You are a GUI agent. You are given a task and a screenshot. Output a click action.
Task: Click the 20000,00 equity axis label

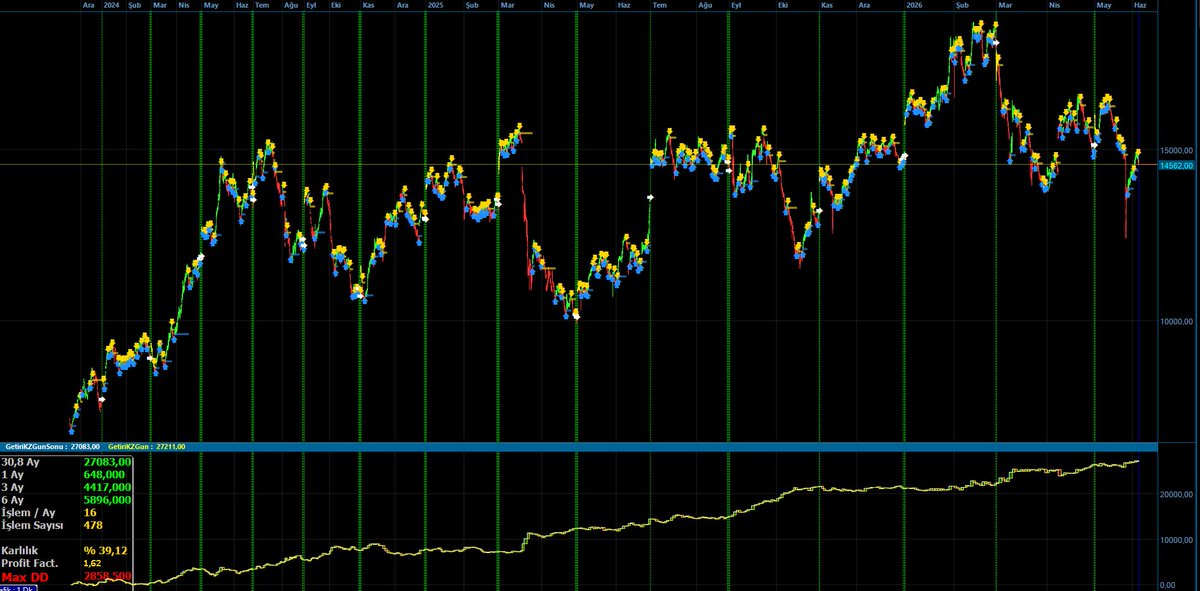pyautogui.click(x=1176, y=495)
